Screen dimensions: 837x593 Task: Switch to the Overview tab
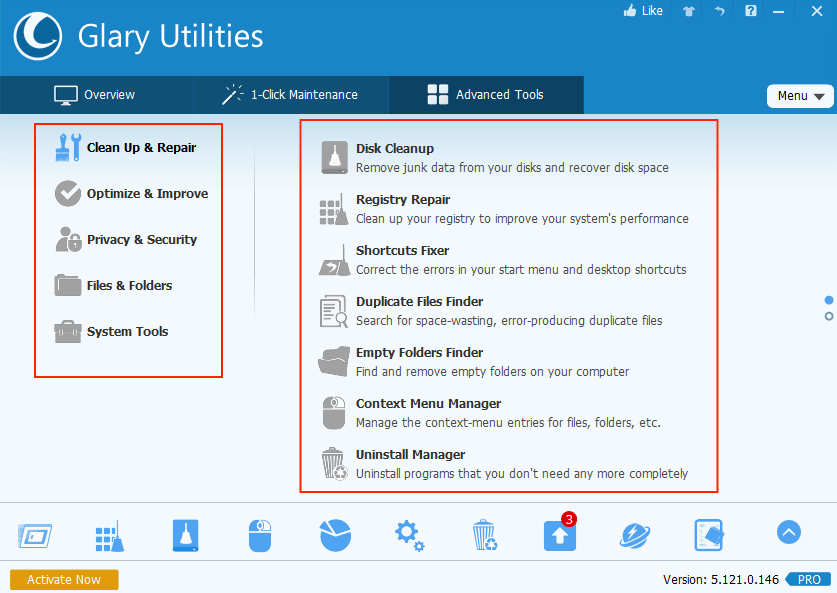(x=95, y=95)
